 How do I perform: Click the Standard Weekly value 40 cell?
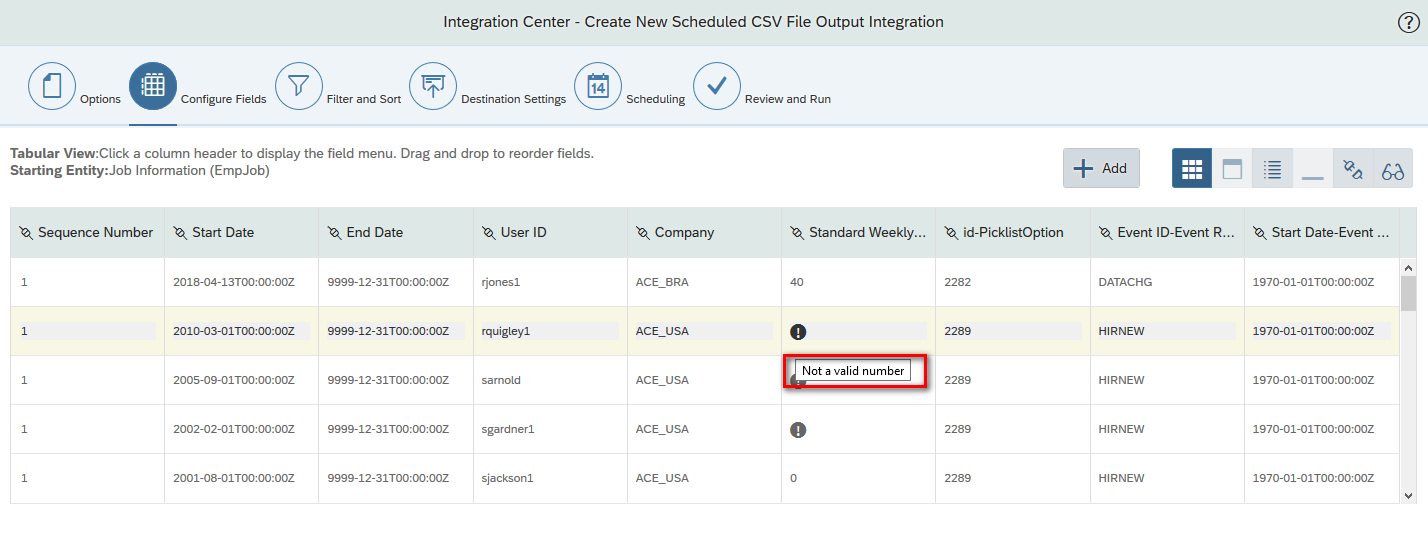pos(859,282)
